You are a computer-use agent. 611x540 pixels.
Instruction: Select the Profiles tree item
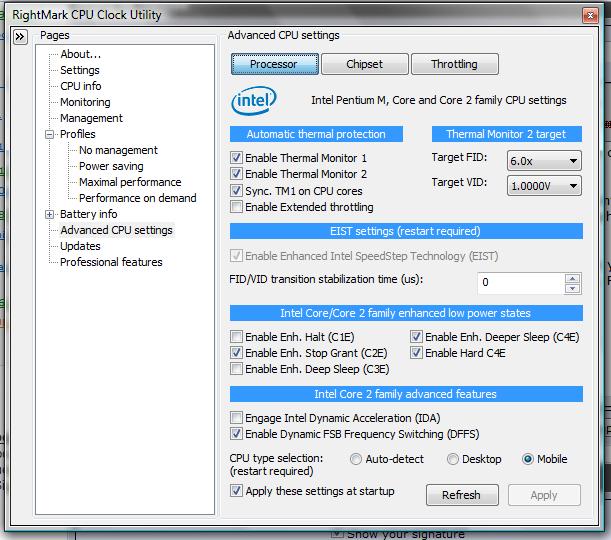coord(78,134)
